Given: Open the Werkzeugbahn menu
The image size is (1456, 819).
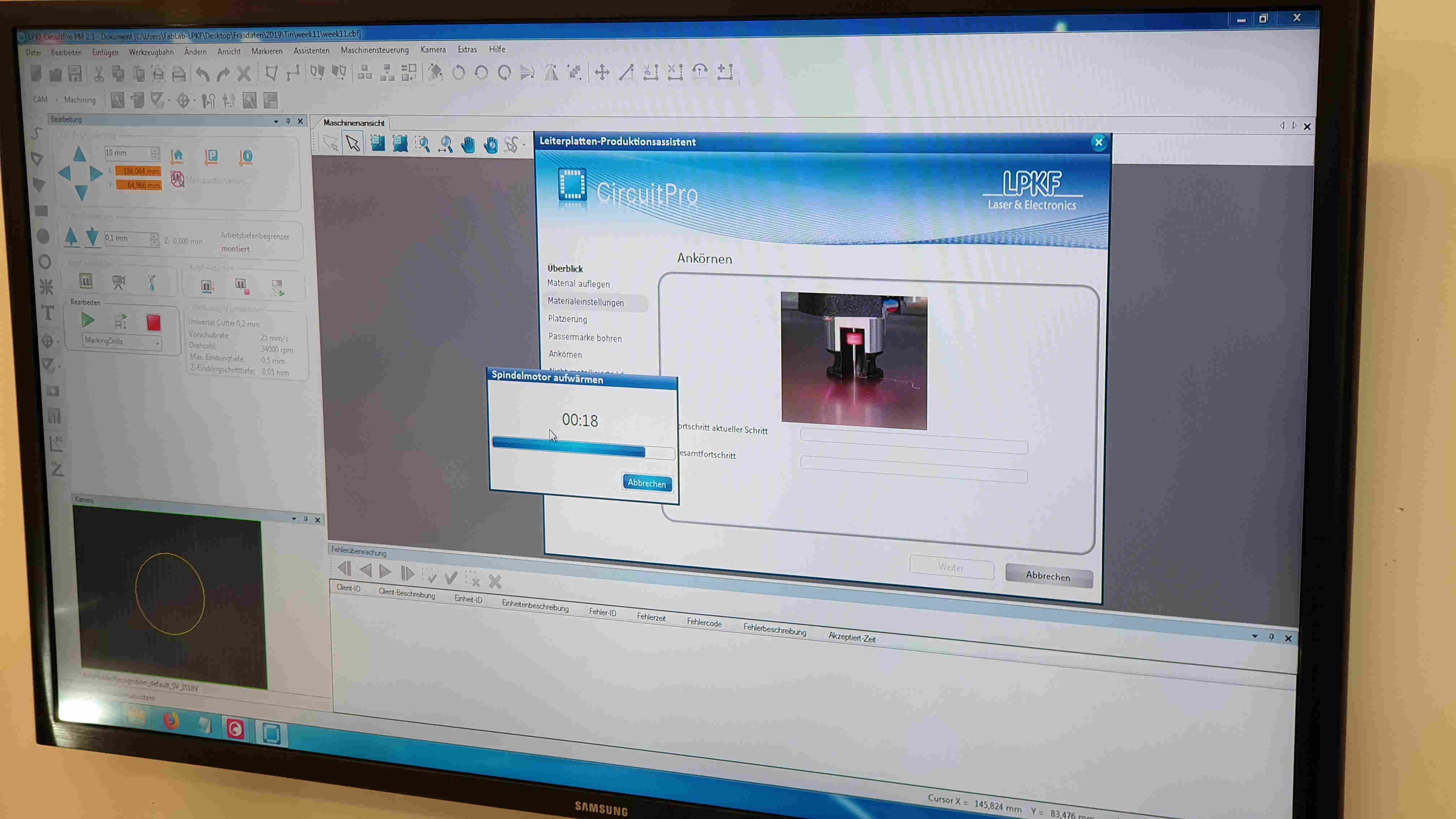Looking at the screenshot, I should [x=151, y=52].
